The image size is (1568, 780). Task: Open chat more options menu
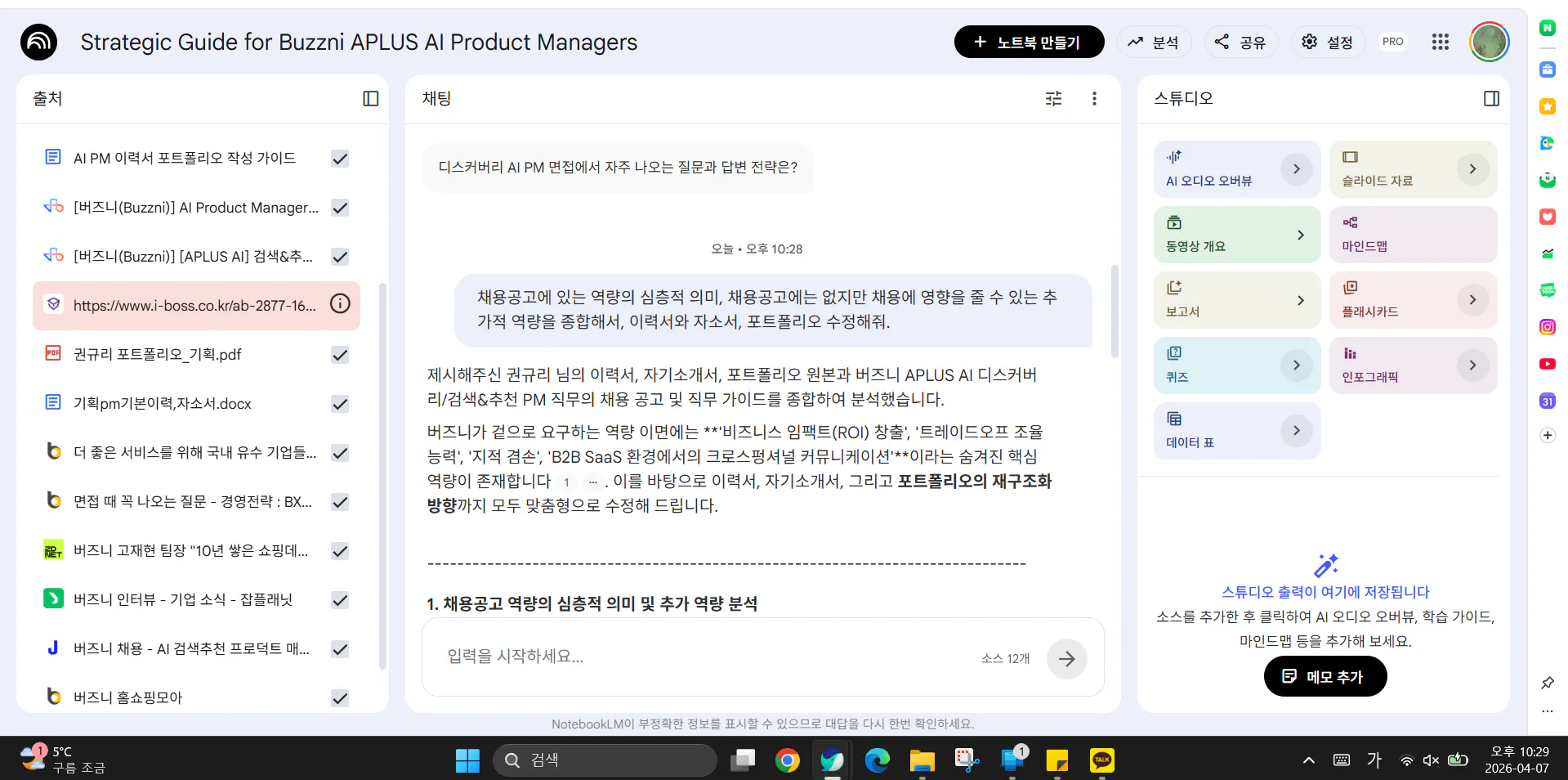pos(1094,99)
